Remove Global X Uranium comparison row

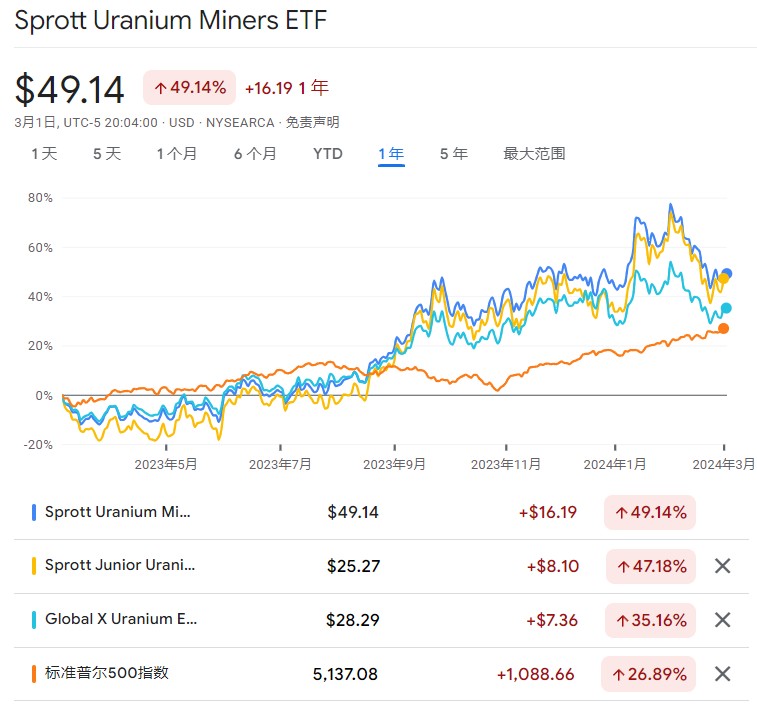coord(723,620)
